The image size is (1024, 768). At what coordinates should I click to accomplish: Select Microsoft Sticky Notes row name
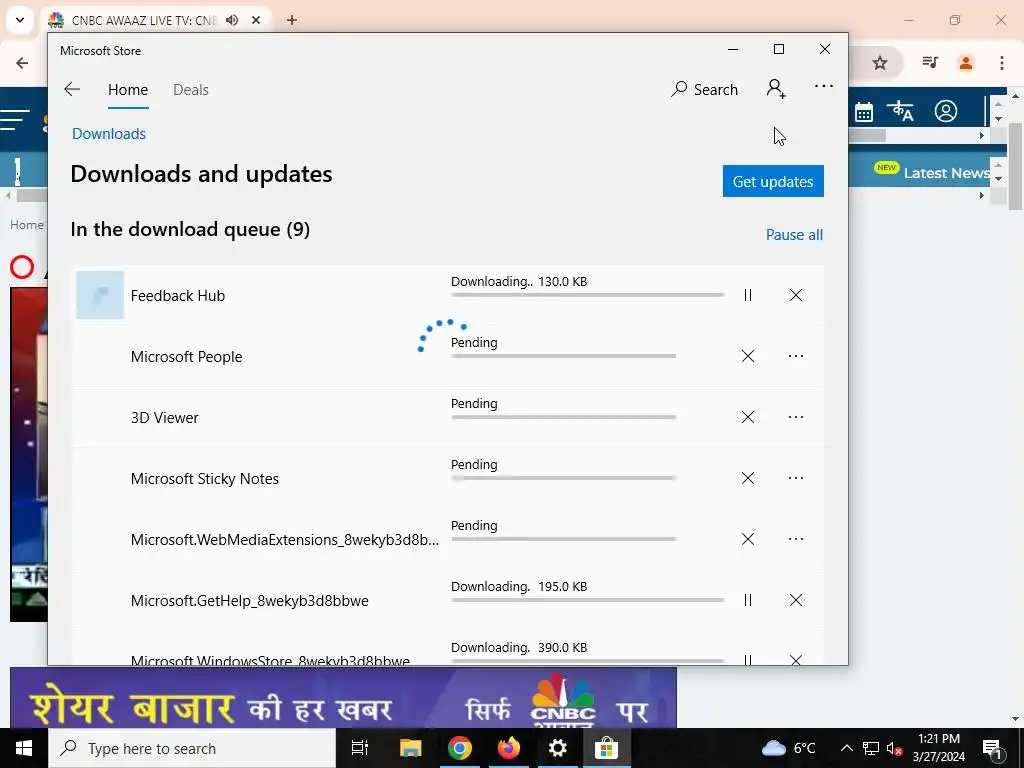click(x=204, y=479)
